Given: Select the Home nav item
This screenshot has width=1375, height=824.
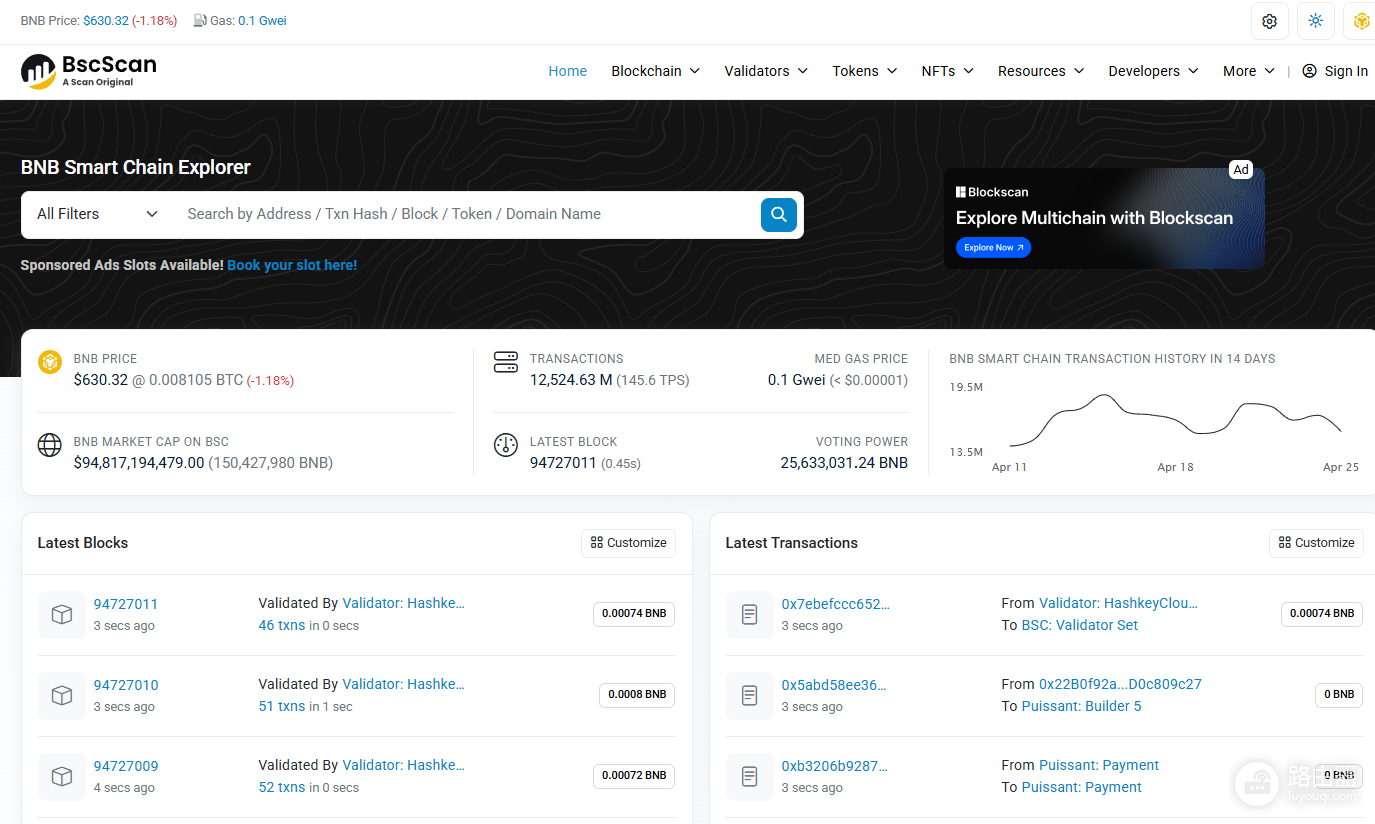Looking at the screenshot, I should click(x=568, y=71).
